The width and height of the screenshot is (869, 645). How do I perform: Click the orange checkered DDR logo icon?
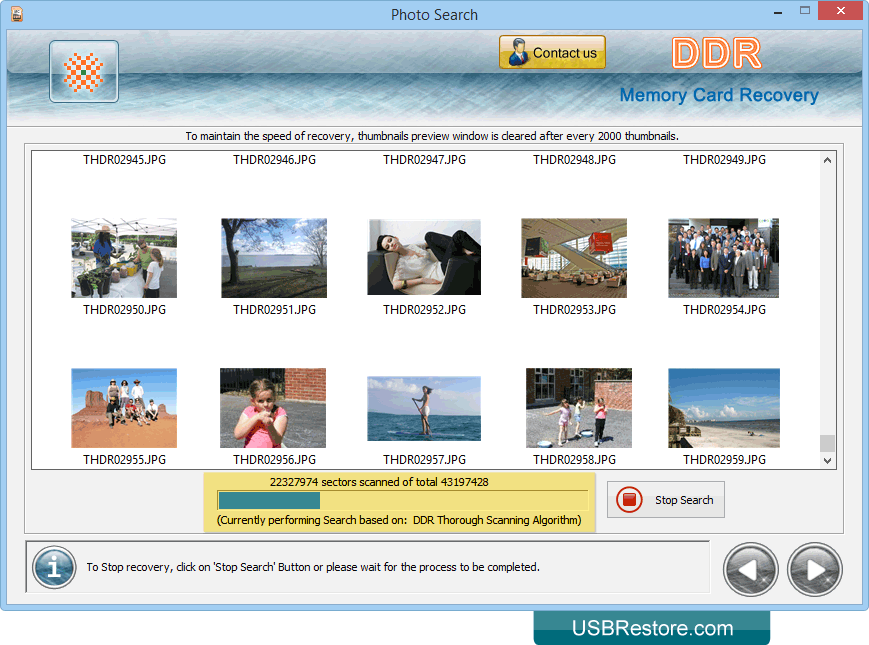pos(84,71)
